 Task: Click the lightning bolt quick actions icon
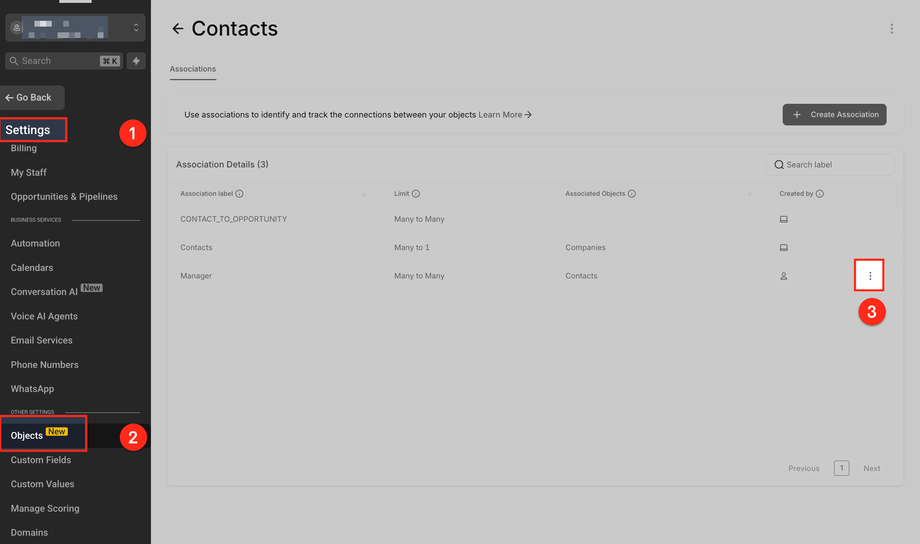(x=137, y=61)
